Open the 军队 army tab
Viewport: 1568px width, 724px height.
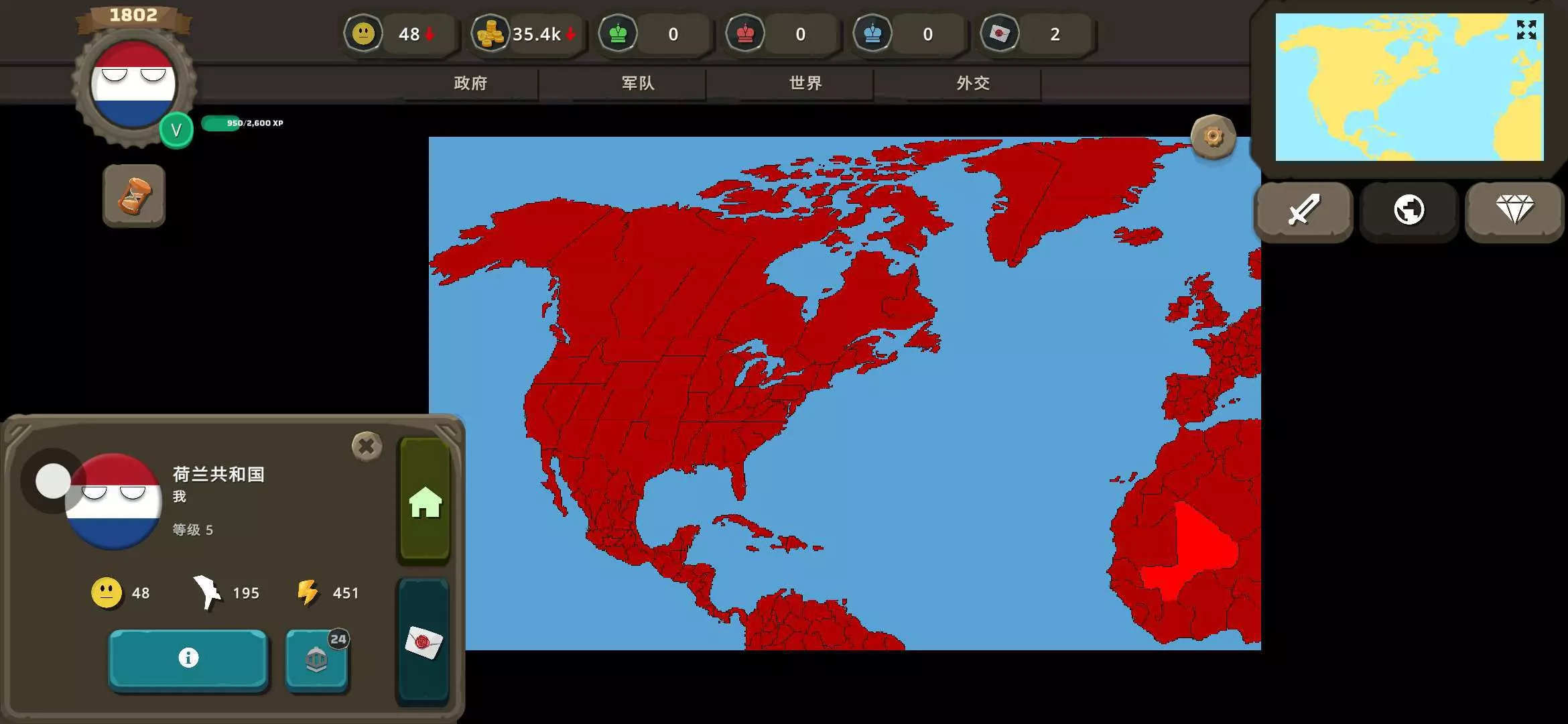[638, 83]
